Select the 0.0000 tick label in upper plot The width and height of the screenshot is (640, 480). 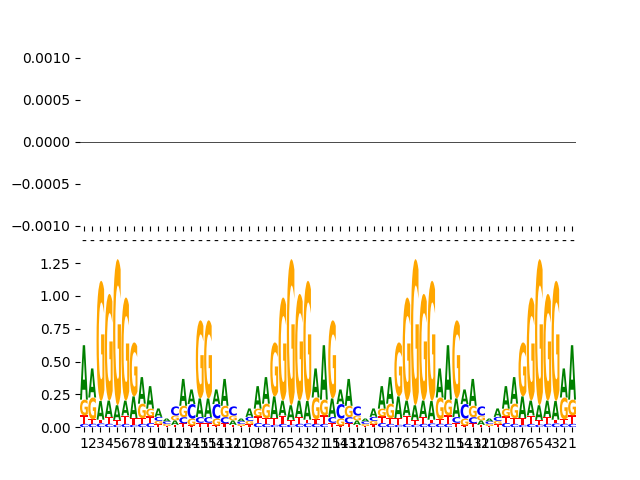point(46,143)
